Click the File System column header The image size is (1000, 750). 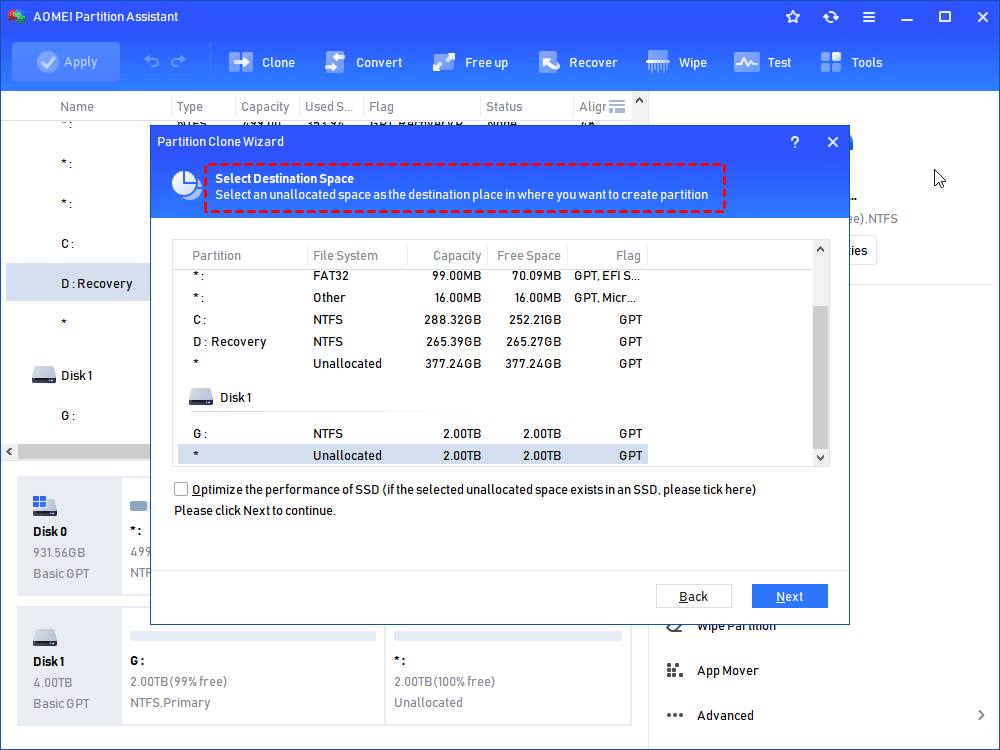345,255
